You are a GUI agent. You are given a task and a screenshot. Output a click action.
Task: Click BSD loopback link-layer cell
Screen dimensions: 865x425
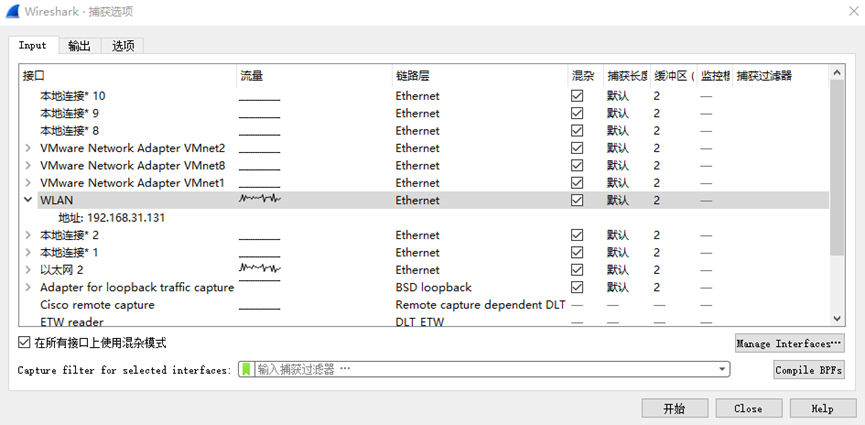434,287
